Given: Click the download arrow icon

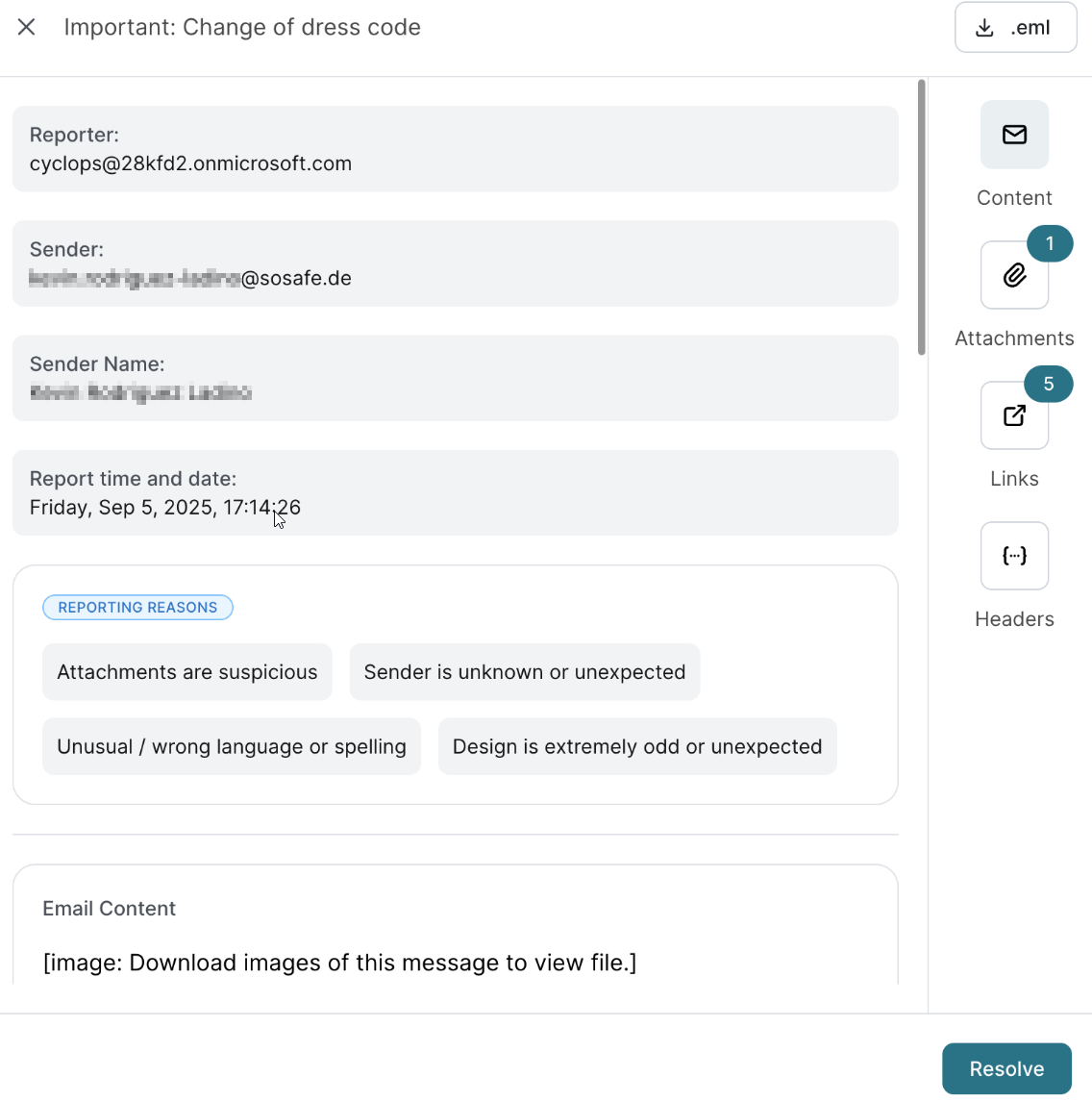Looking at the screenshot, I should [x=984, y=28].
